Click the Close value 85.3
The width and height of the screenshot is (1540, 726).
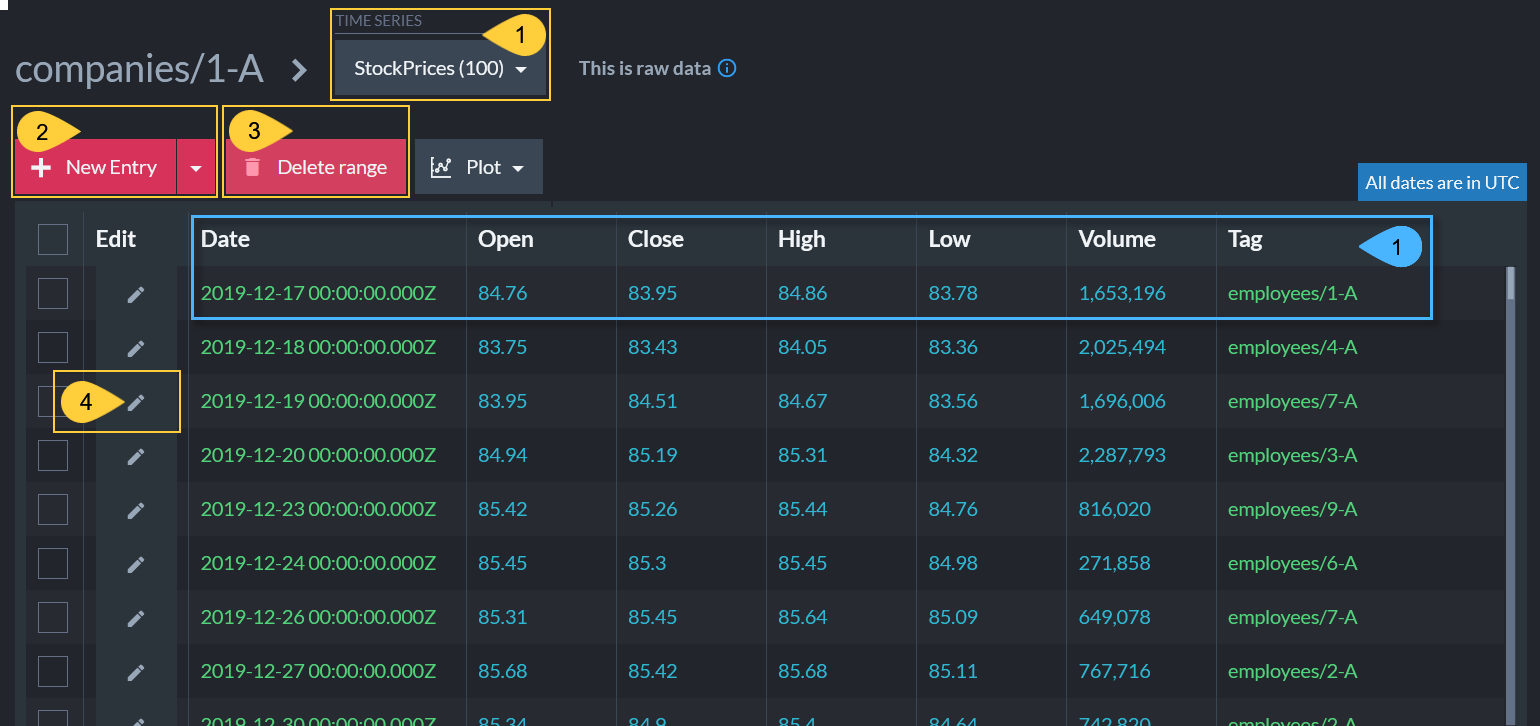(x=647, y=564)
